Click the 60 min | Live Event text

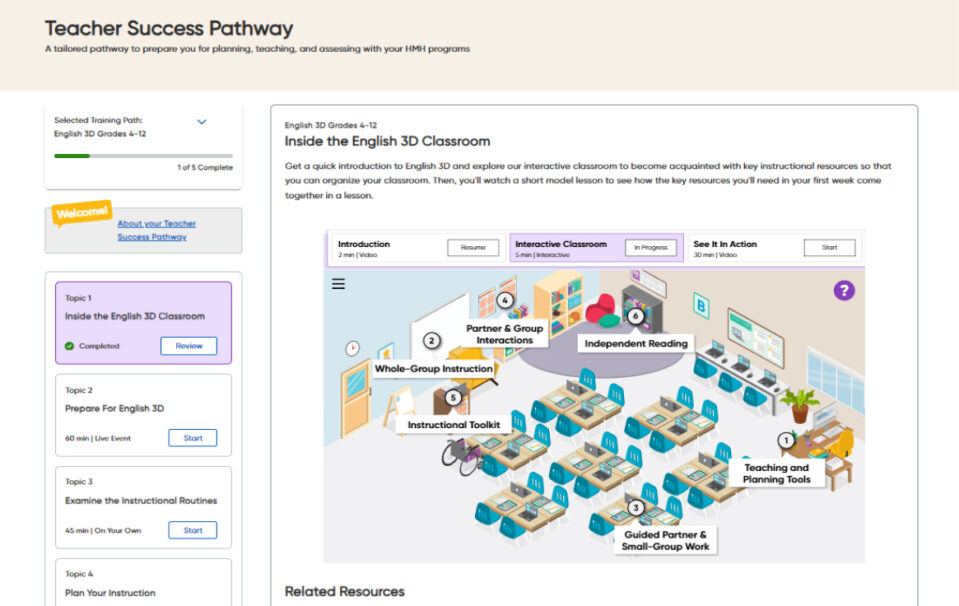(x=98, y=438)
